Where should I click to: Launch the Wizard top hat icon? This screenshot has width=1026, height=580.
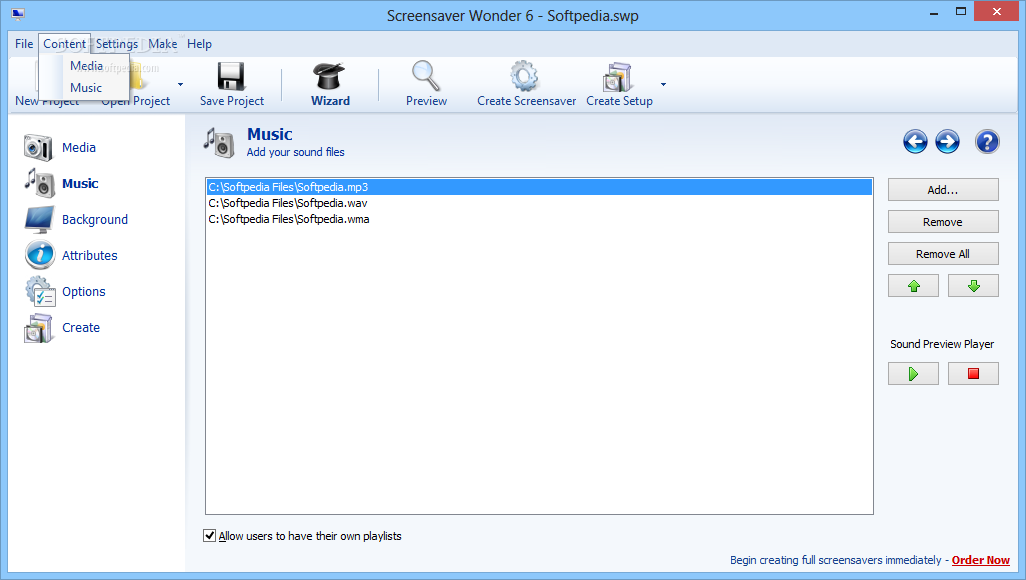pos(329,77)
